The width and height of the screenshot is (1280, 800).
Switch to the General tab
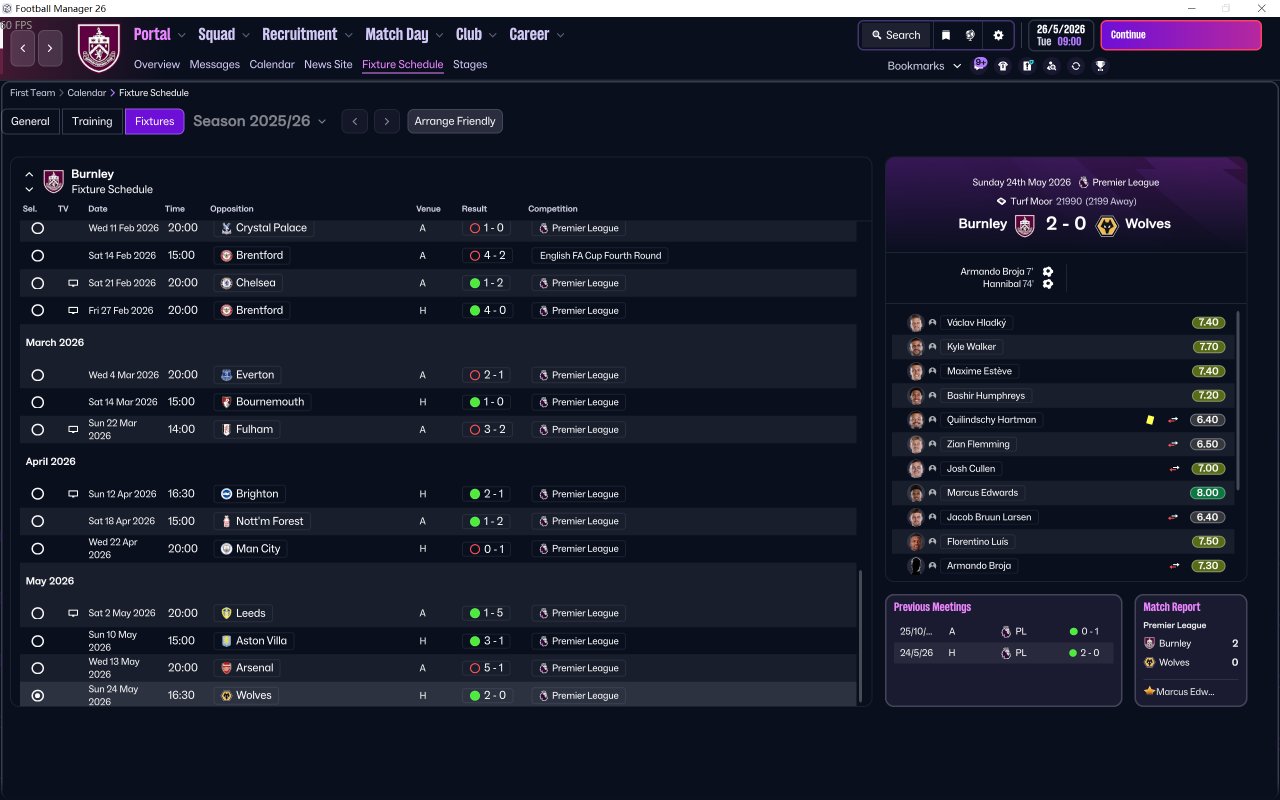coord(30,121)
